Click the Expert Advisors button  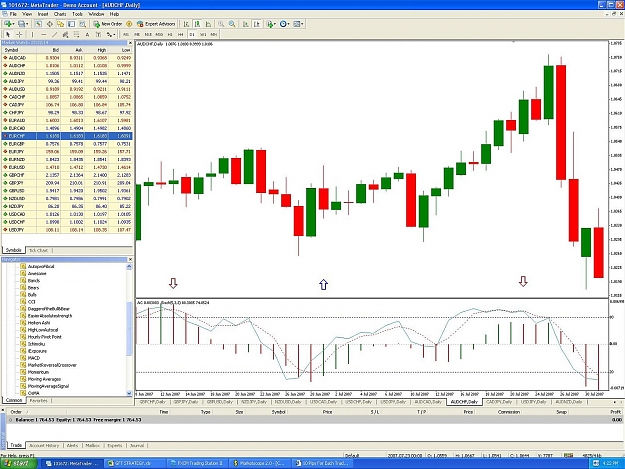coord(156,24)
